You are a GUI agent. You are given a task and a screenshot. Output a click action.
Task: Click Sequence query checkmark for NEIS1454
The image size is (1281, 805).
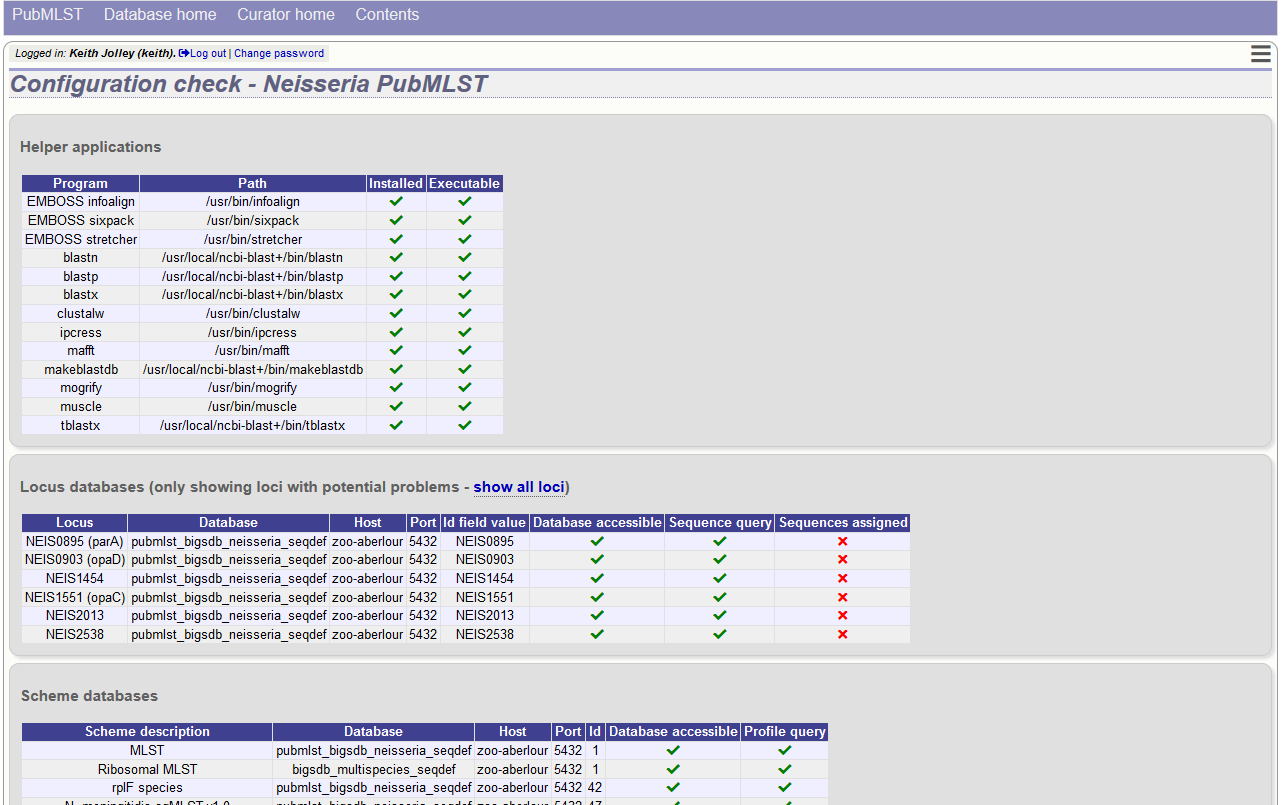click(720, 578)
